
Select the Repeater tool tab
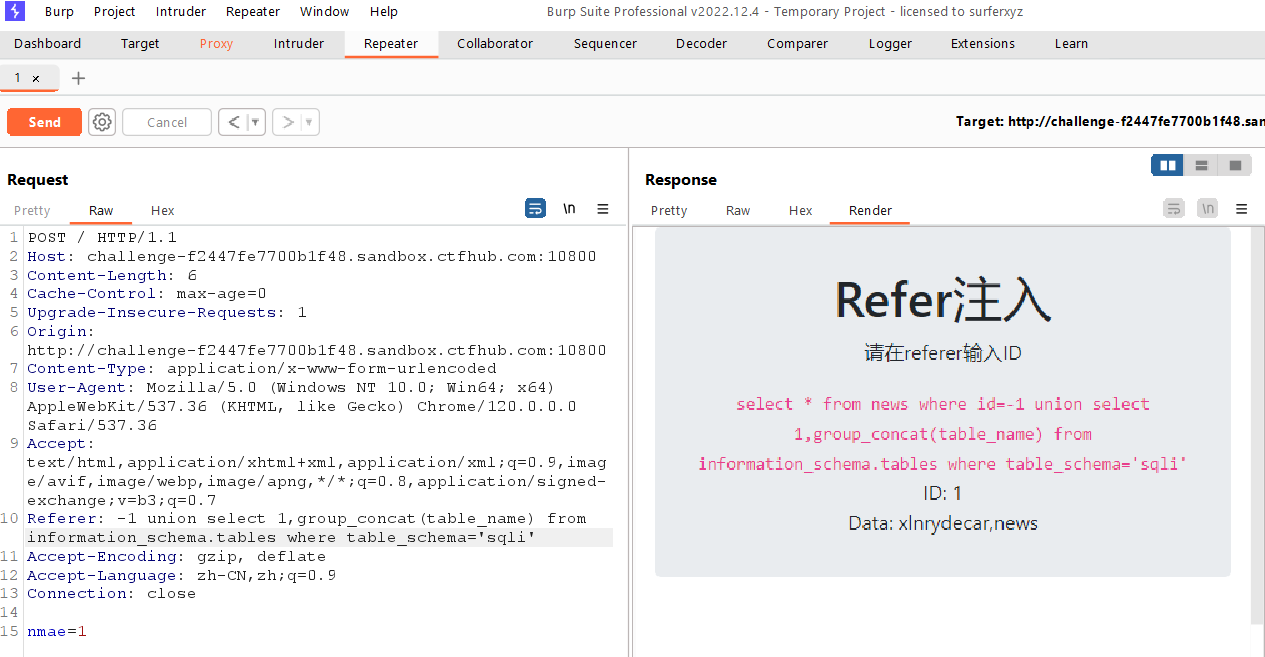tap(391, 43)
